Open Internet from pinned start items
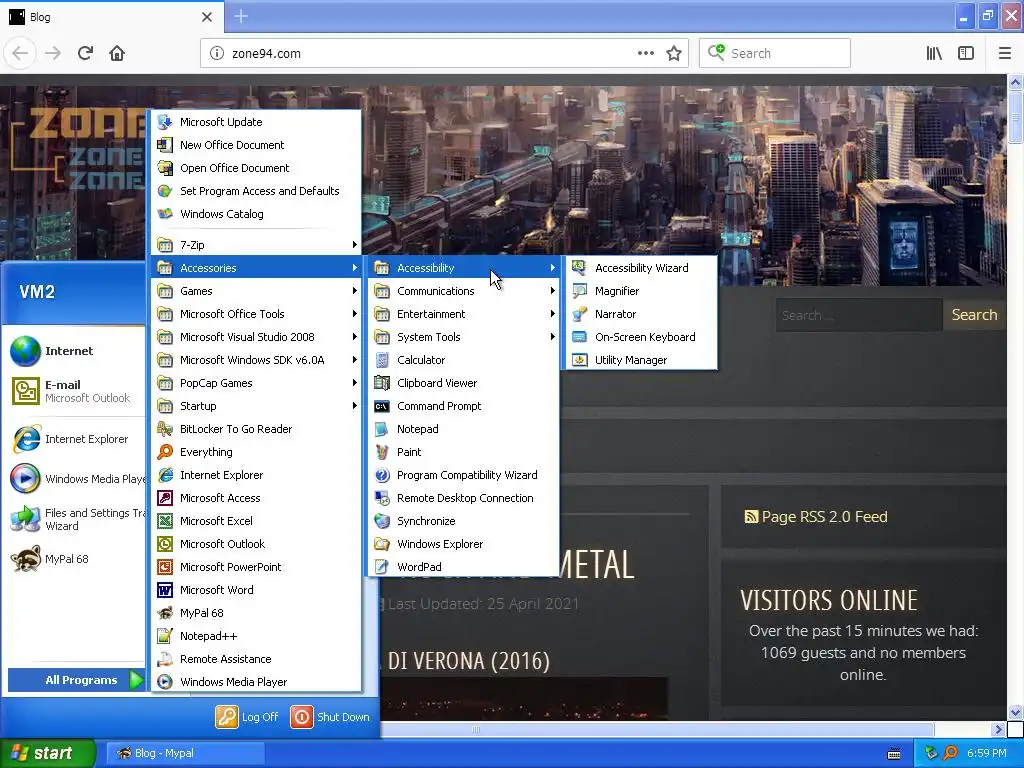This screenshot has height=768, width=1024. [73, 351]
